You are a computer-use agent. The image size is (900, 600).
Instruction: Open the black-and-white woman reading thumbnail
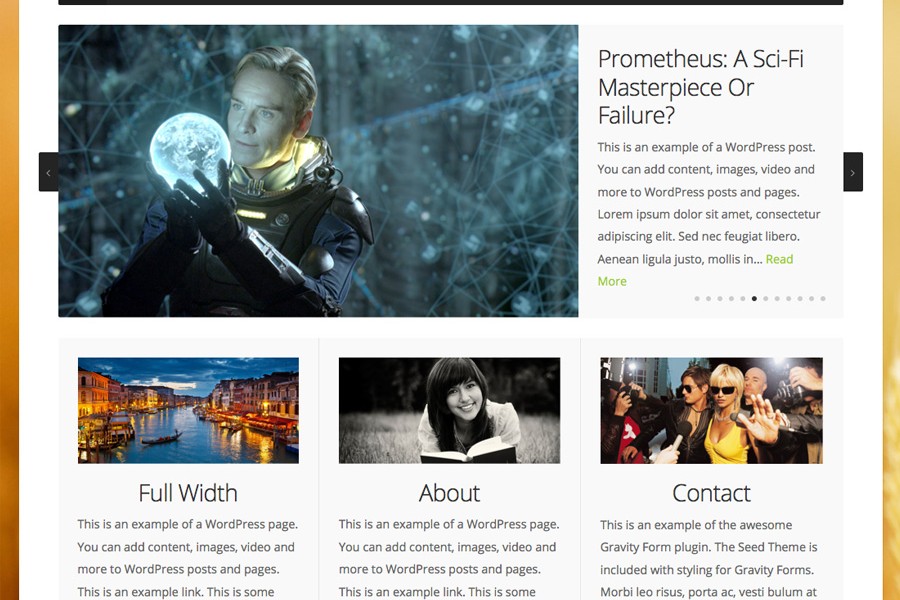pos(449,411)
